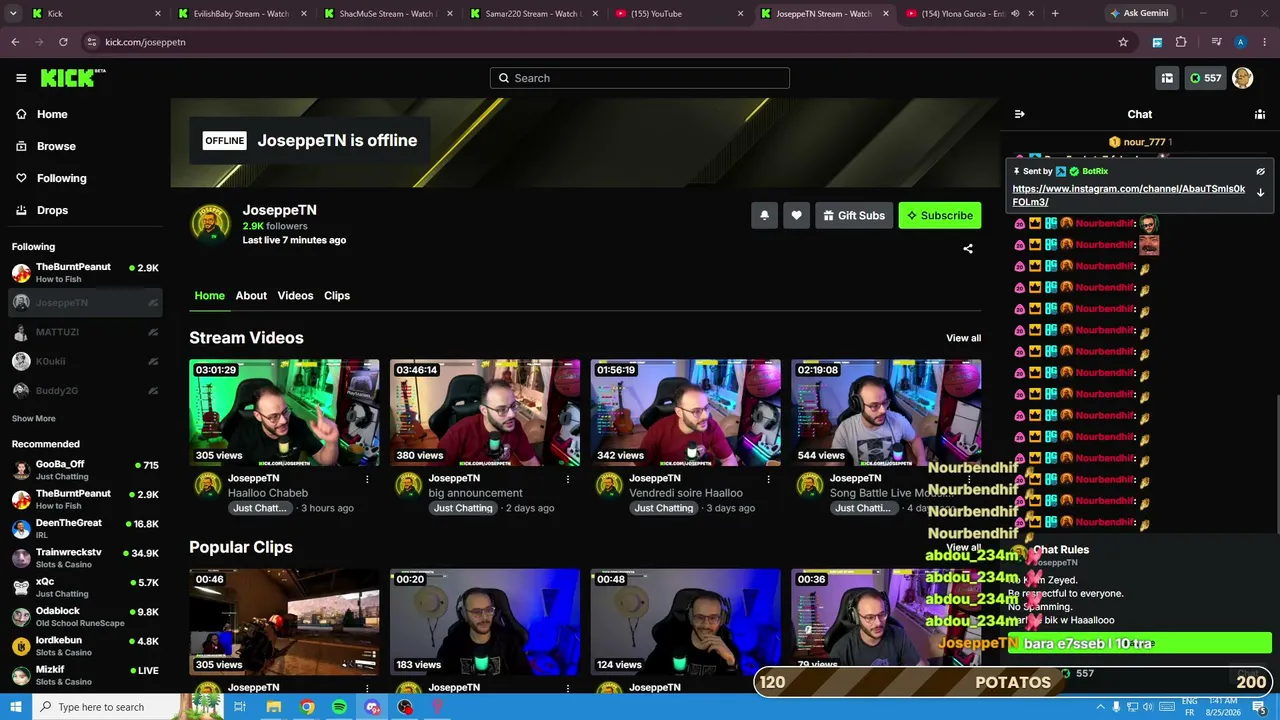The height and width of the screenshot is (720, 1280).
Task: Switch to the Videos tab
Action: coord(295,296)
